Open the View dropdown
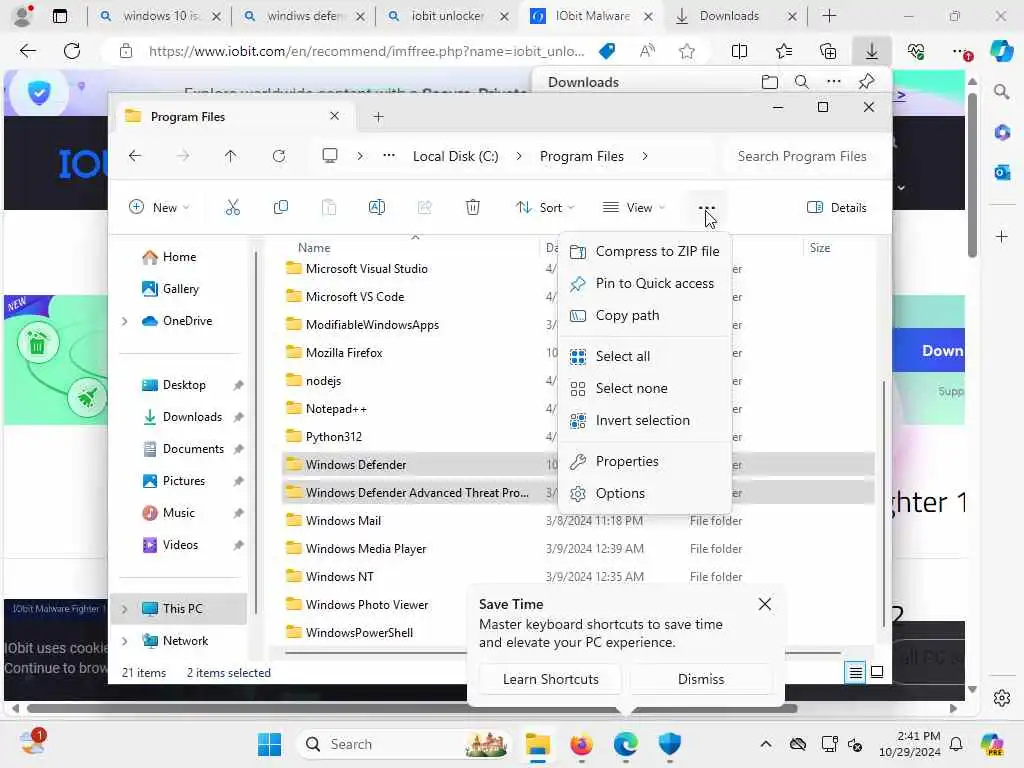The image size is (1024, 768). click(x=633, y=208)
